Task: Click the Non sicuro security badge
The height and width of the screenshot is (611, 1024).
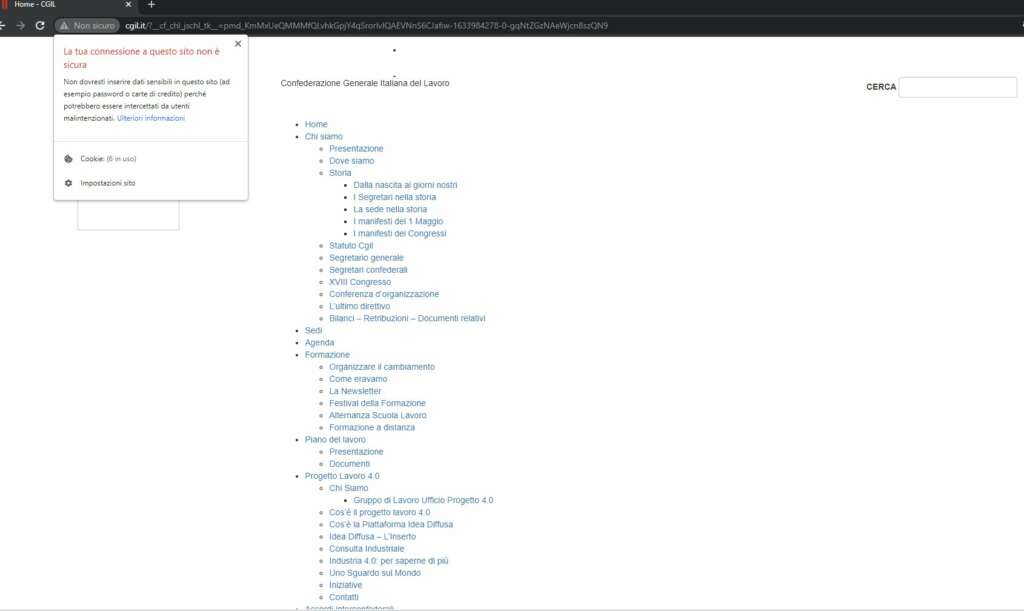Action: pos(88,25)
